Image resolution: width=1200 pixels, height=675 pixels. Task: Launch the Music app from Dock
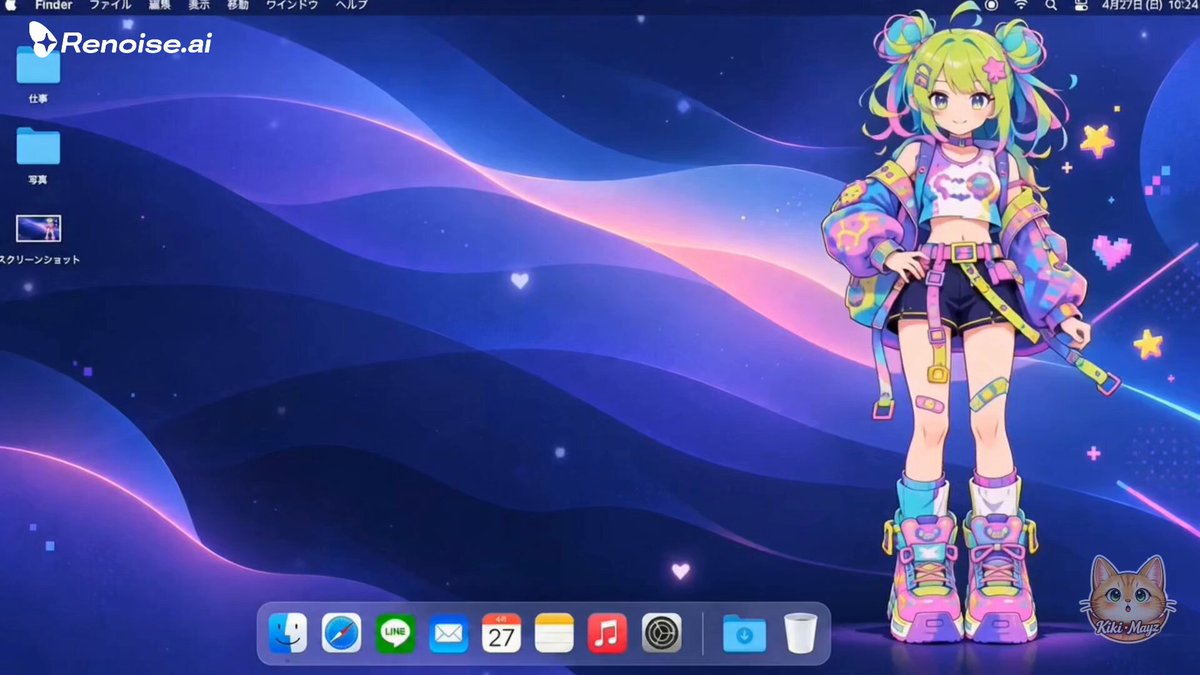click(607, 633)
